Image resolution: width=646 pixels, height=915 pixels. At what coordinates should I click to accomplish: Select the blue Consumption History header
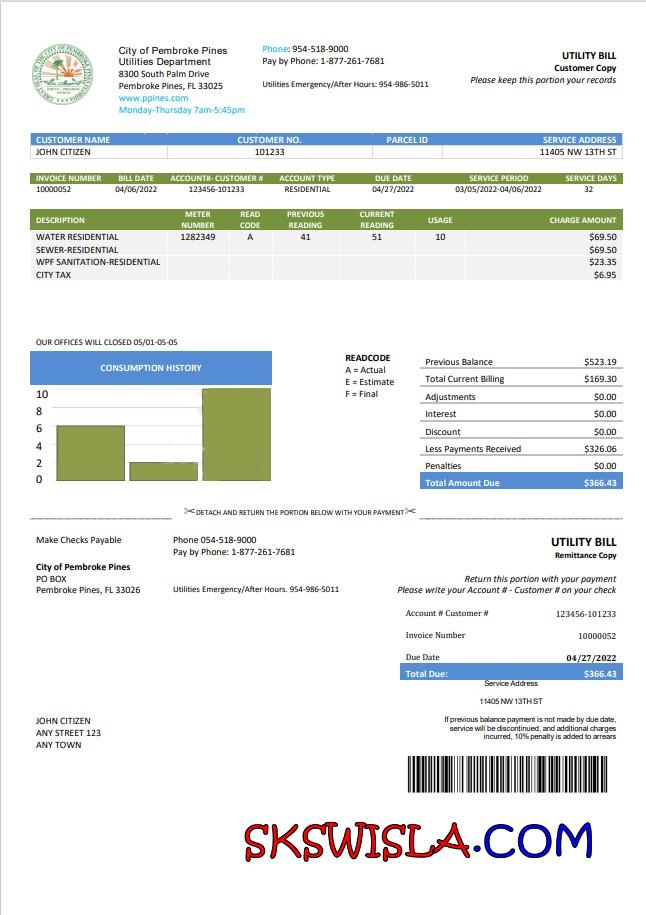tap(150, 368)
